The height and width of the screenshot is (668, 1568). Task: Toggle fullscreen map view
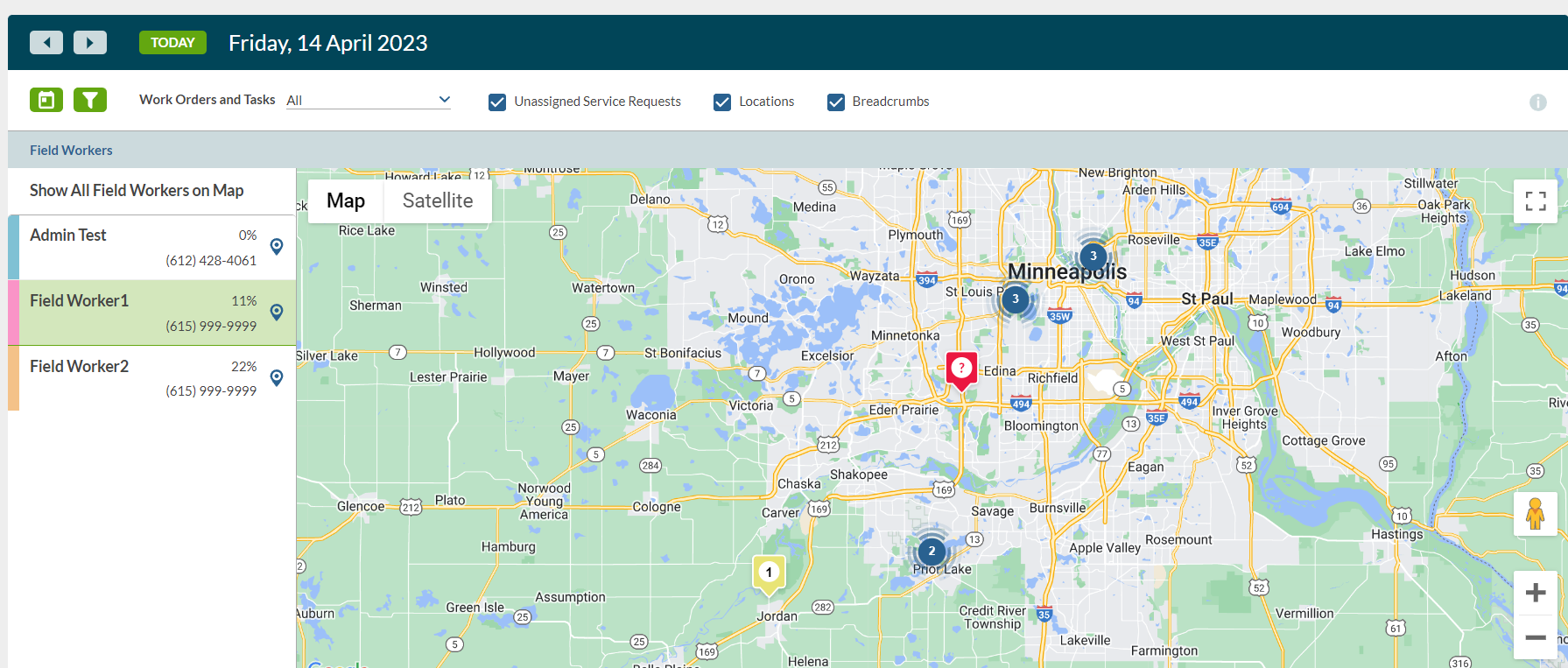click(x=1535, y=201)
